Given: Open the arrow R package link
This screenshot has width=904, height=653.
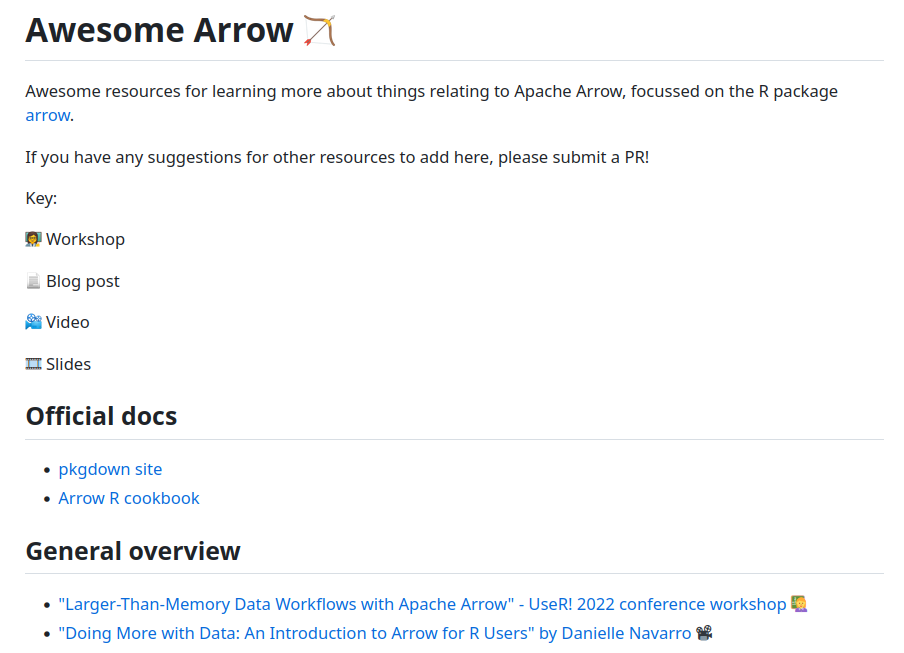Looking at the screenshot, I should tap(48, 116).
